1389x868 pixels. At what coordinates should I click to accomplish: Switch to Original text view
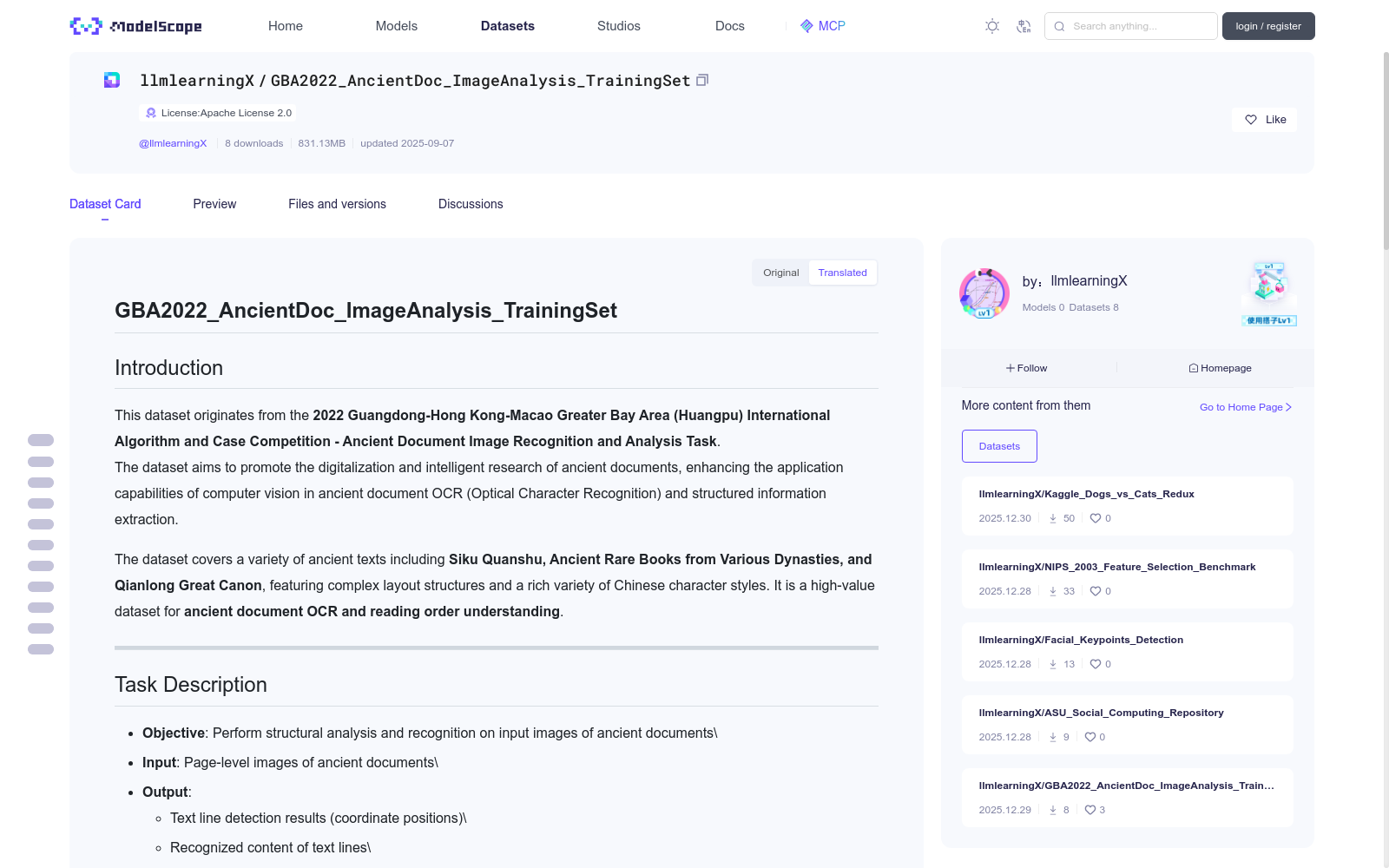[x=780, y=273]
